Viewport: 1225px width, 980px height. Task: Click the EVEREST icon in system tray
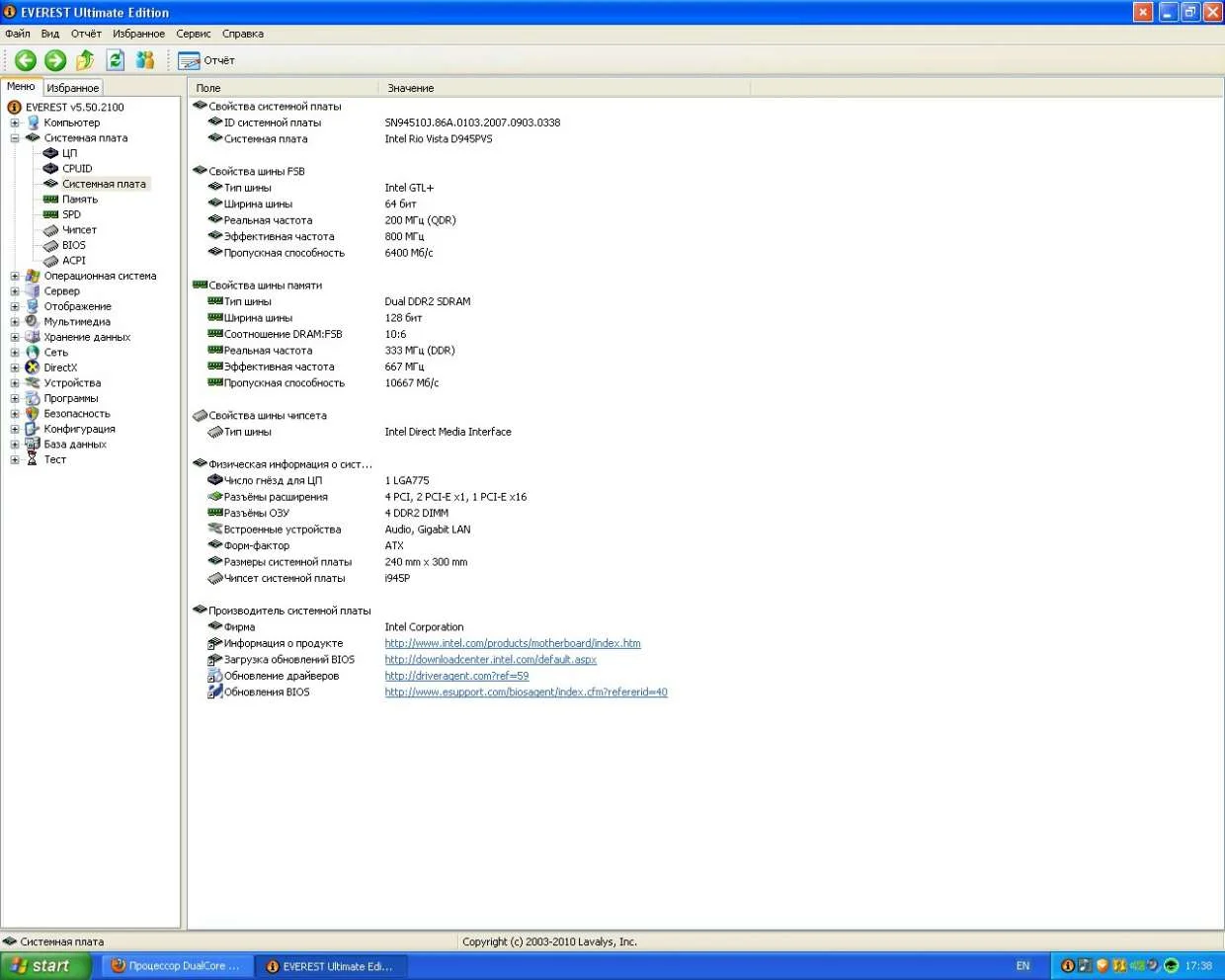[x=1068, y=966]
